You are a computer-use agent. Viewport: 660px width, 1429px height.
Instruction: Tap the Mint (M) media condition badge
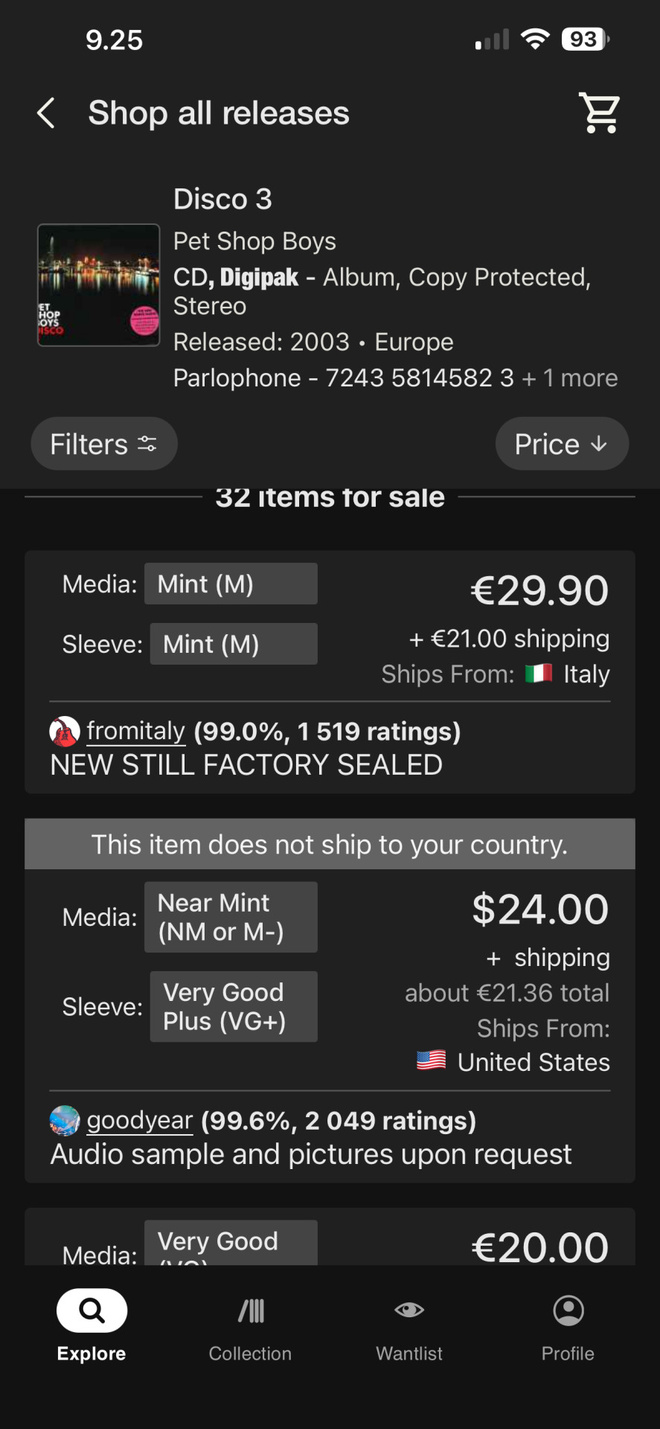(230, 584)
